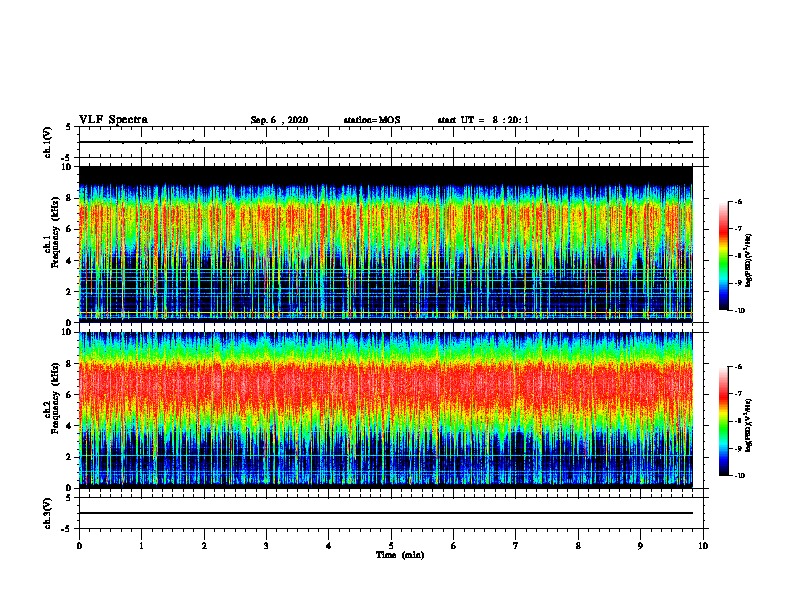Viewport: 792px width, 612px height.
Task: Click time axis tick label '1'
Action: click(x=141, y=546)
